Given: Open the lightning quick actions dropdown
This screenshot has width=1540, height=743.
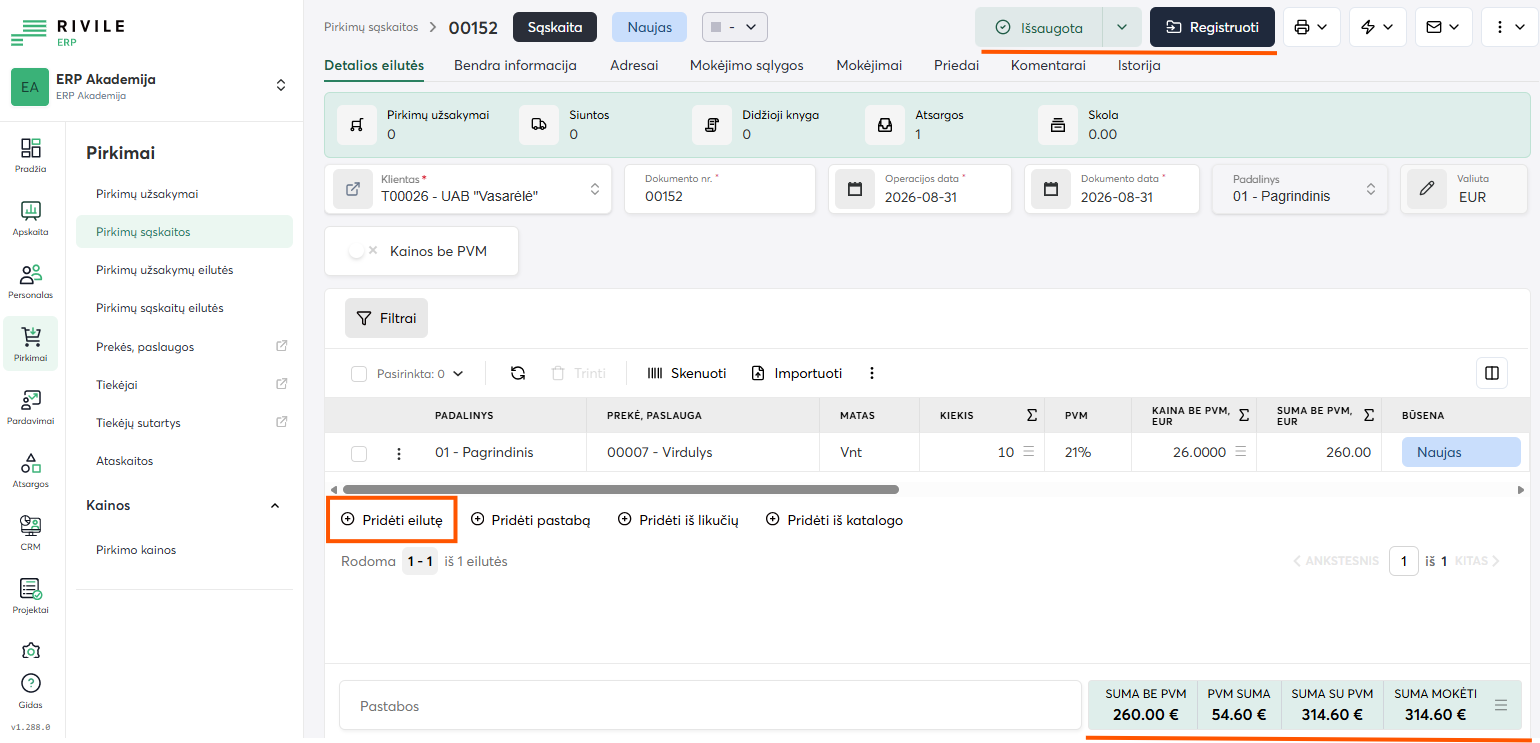Looking at the screenshot, I should pyautogui.click(x=1378, y=27).
